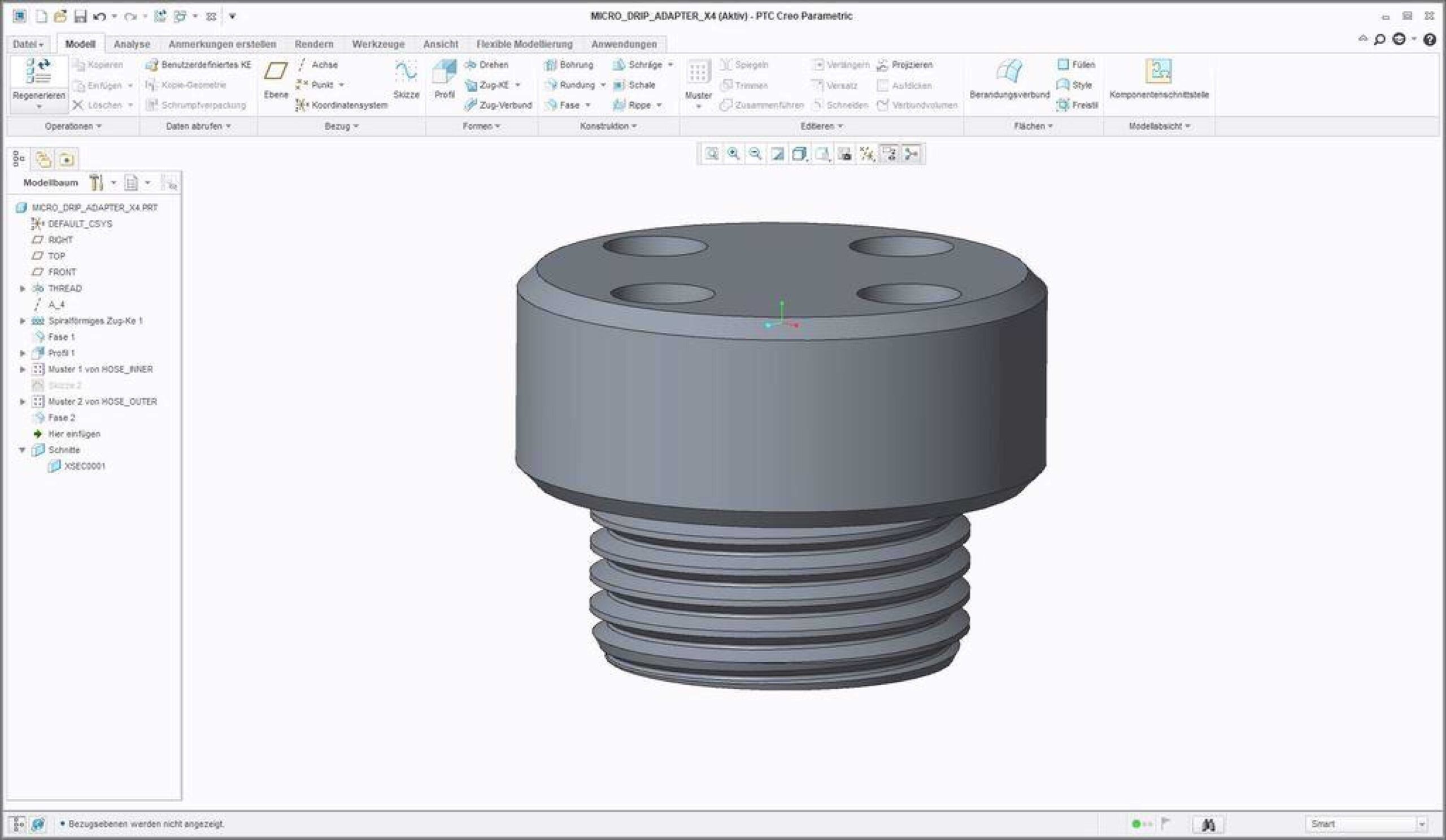Open the Anmerkungen erstellen tab
The width and height of the screenshot is (1446, 840).
(222, 44)
